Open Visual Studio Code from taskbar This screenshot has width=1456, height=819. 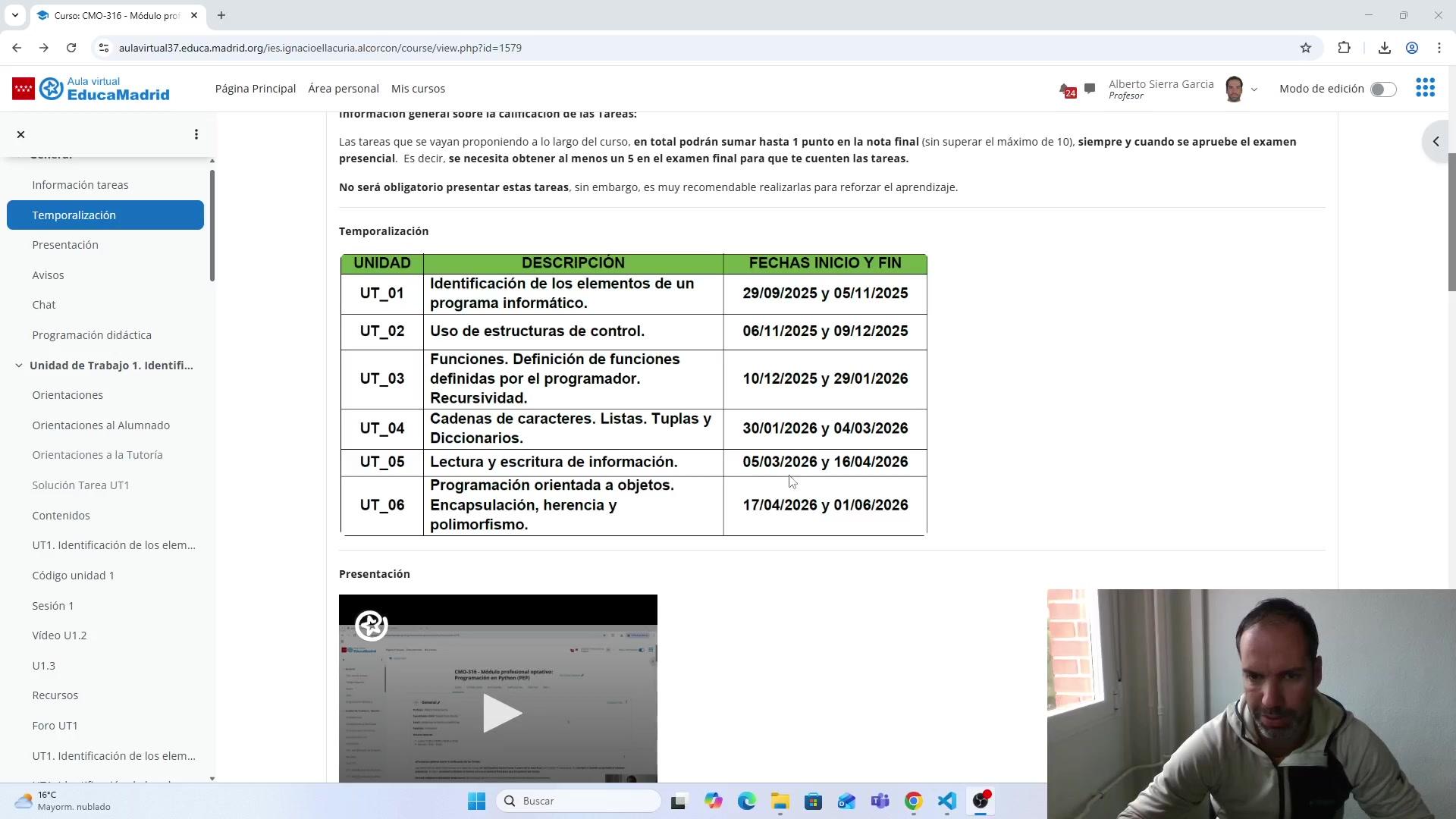947,801
